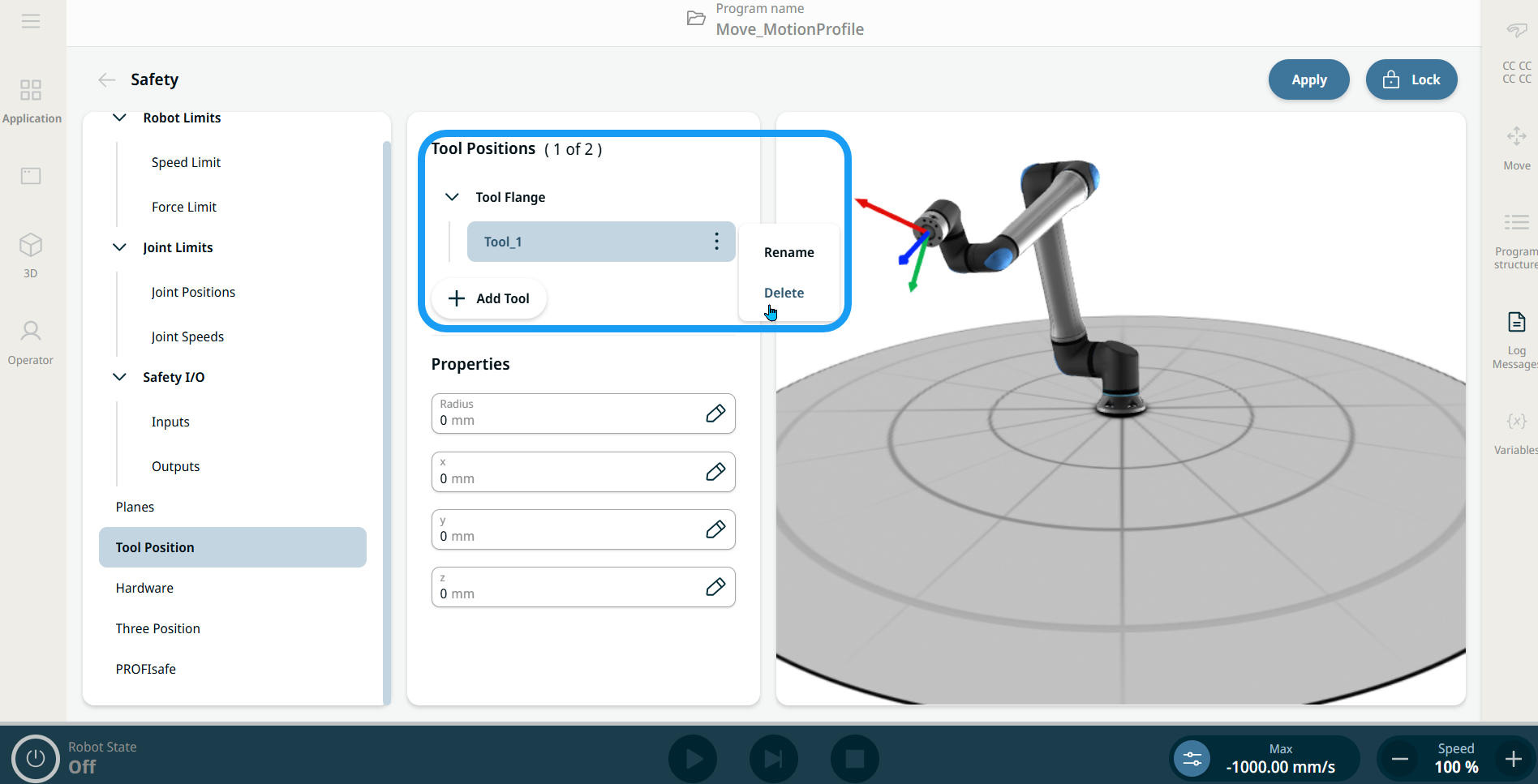1538x784 pixels.
Task: Collapse the Robot Limits section
Action: pos(119,118)
